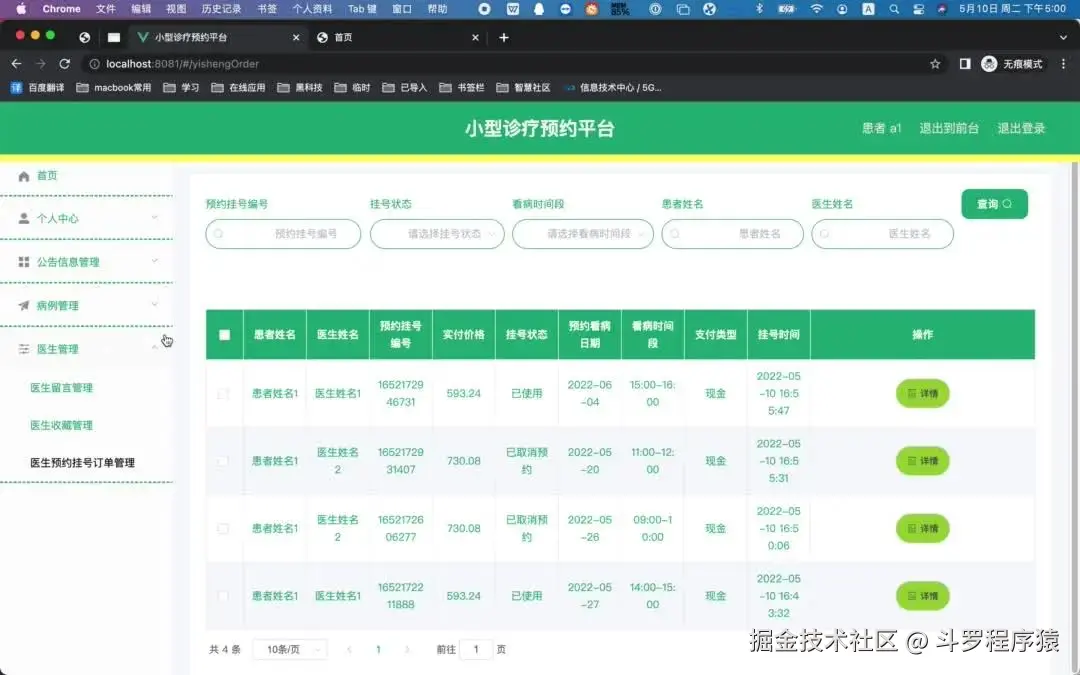The height and width of the screenshot is (675, 1080).
Task: Bookmark this page using the star icon
Action: [x=935, y=64]
